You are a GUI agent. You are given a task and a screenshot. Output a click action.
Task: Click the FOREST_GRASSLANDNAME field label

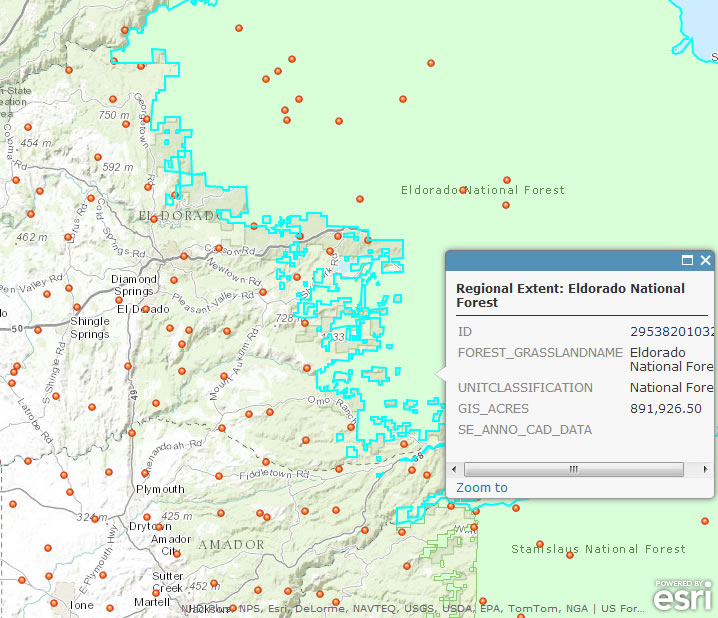tap(540, 352)
